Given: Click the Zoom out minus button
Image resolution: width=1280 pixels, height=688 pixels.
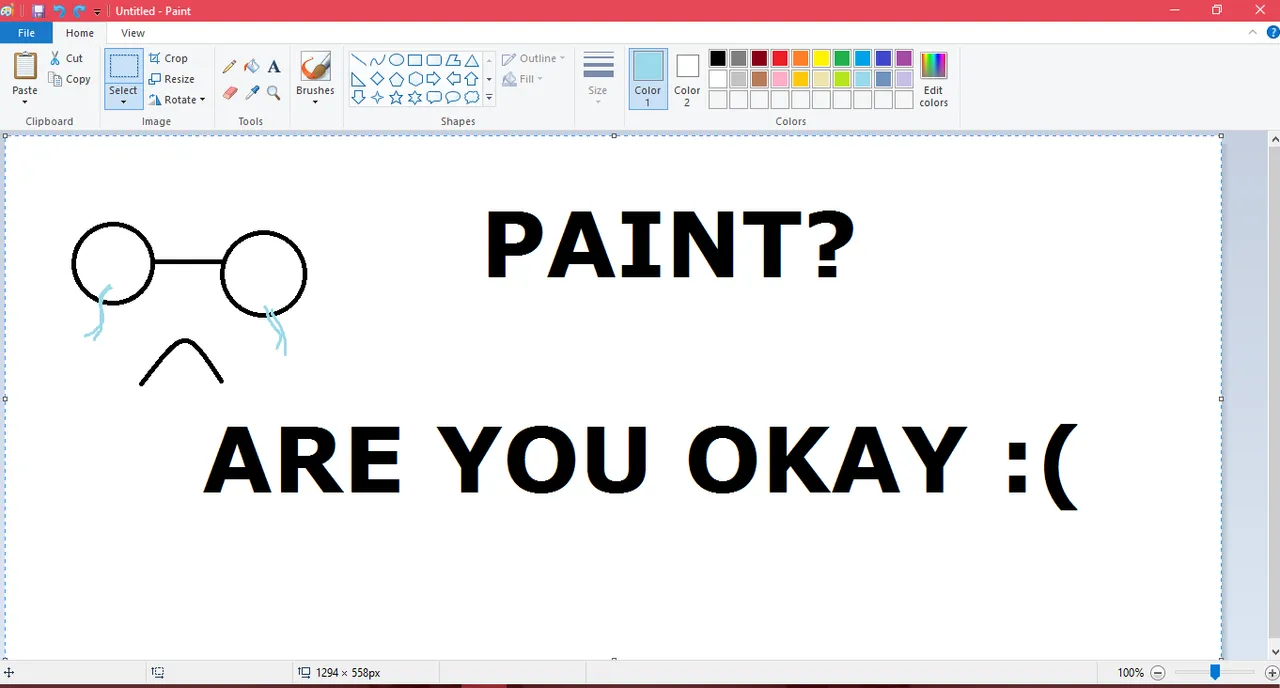Looking at the screenshot, I should point(1158,673).
